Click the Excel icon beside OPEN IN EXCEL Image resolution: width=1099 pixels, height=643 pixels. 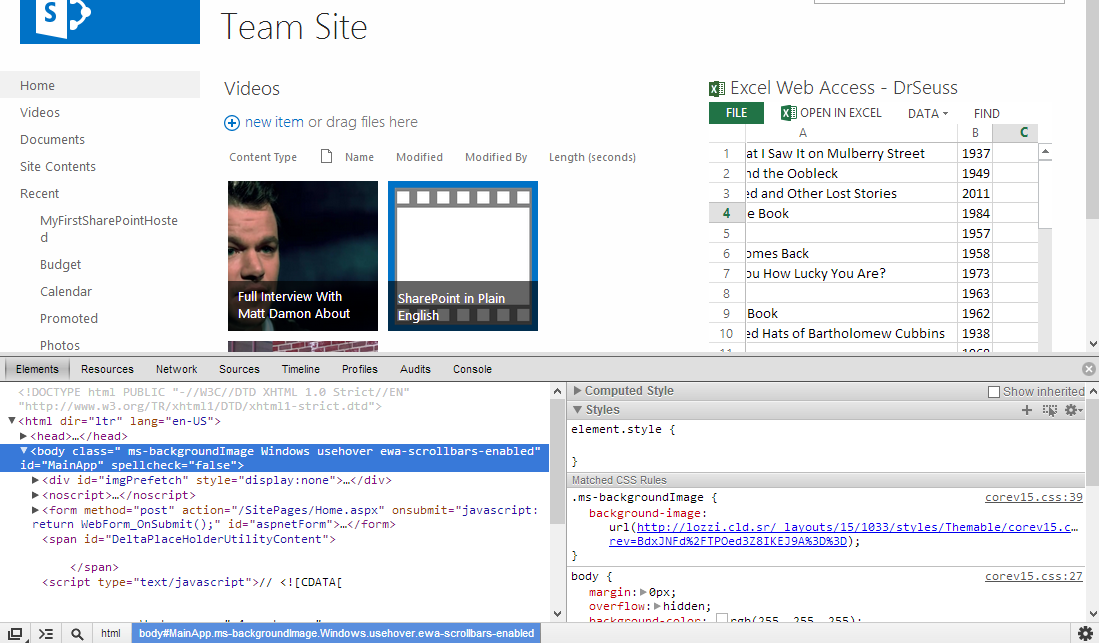[788, 113]
